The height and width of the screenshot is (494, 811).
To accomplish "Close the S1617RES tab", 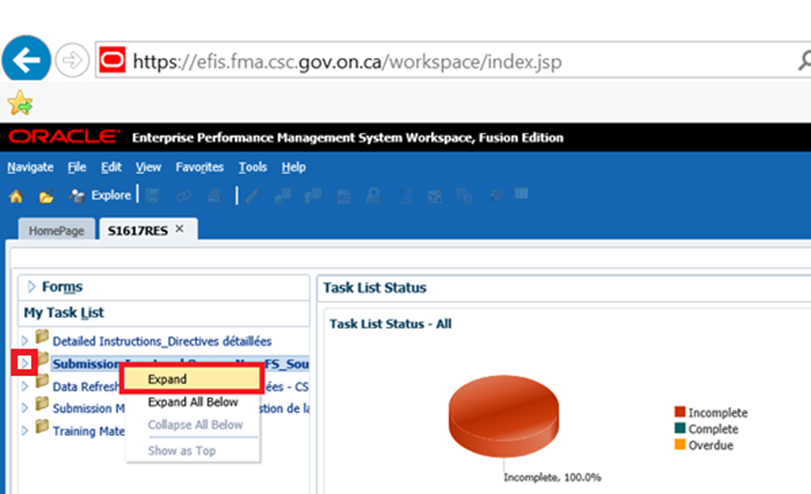I will click(180, 229).
